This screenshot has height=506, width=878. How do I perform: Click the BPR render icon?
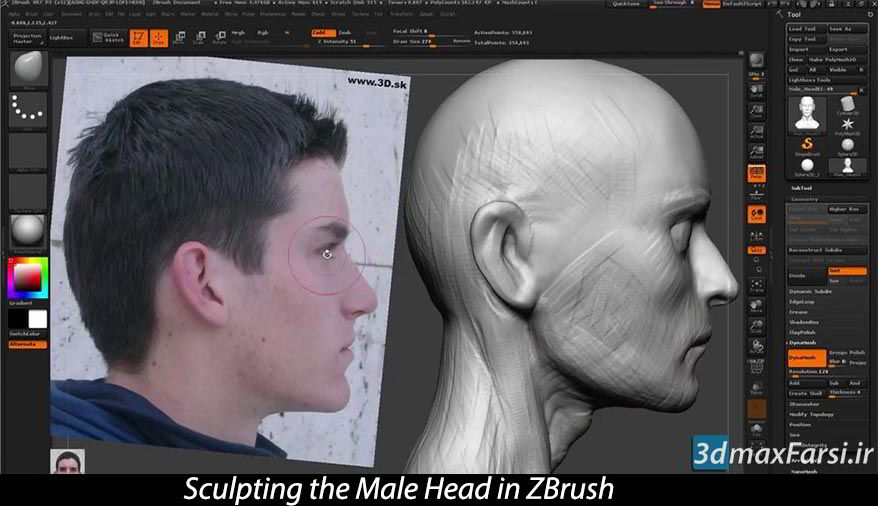(756, 60)
